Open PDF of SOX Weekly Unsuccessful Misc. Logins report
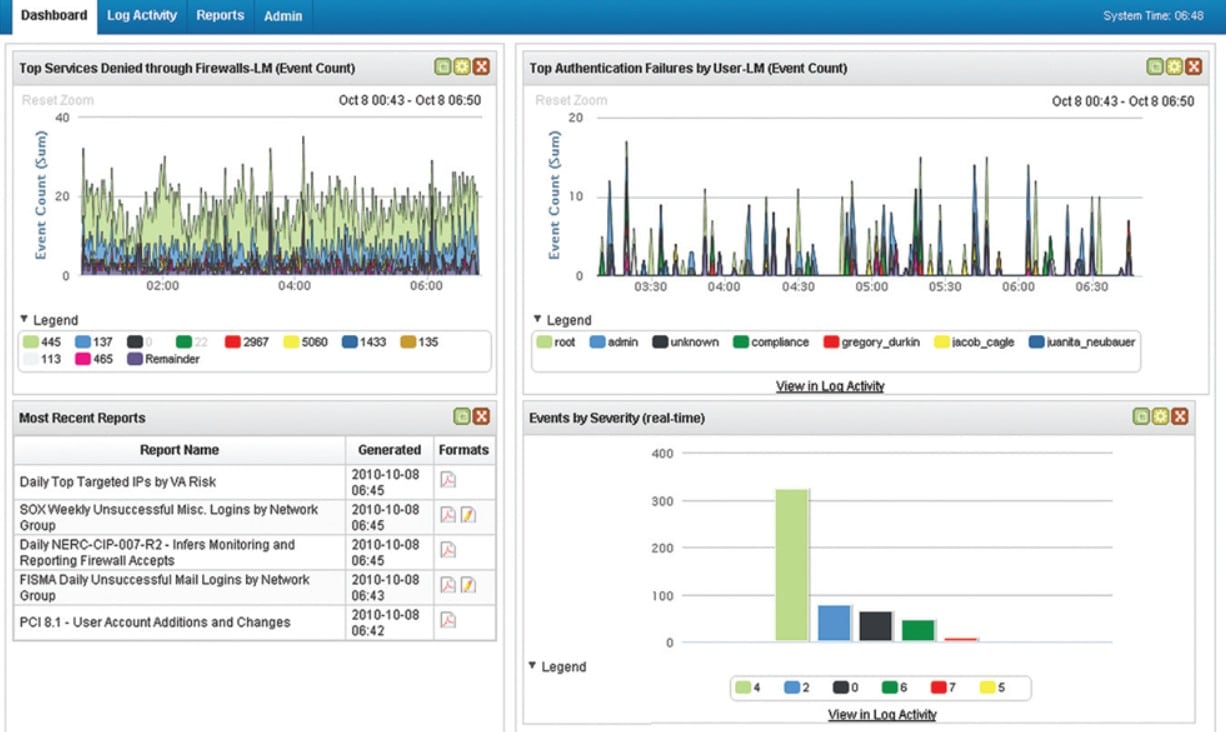 pyautogui.click(x=448, y=515)
